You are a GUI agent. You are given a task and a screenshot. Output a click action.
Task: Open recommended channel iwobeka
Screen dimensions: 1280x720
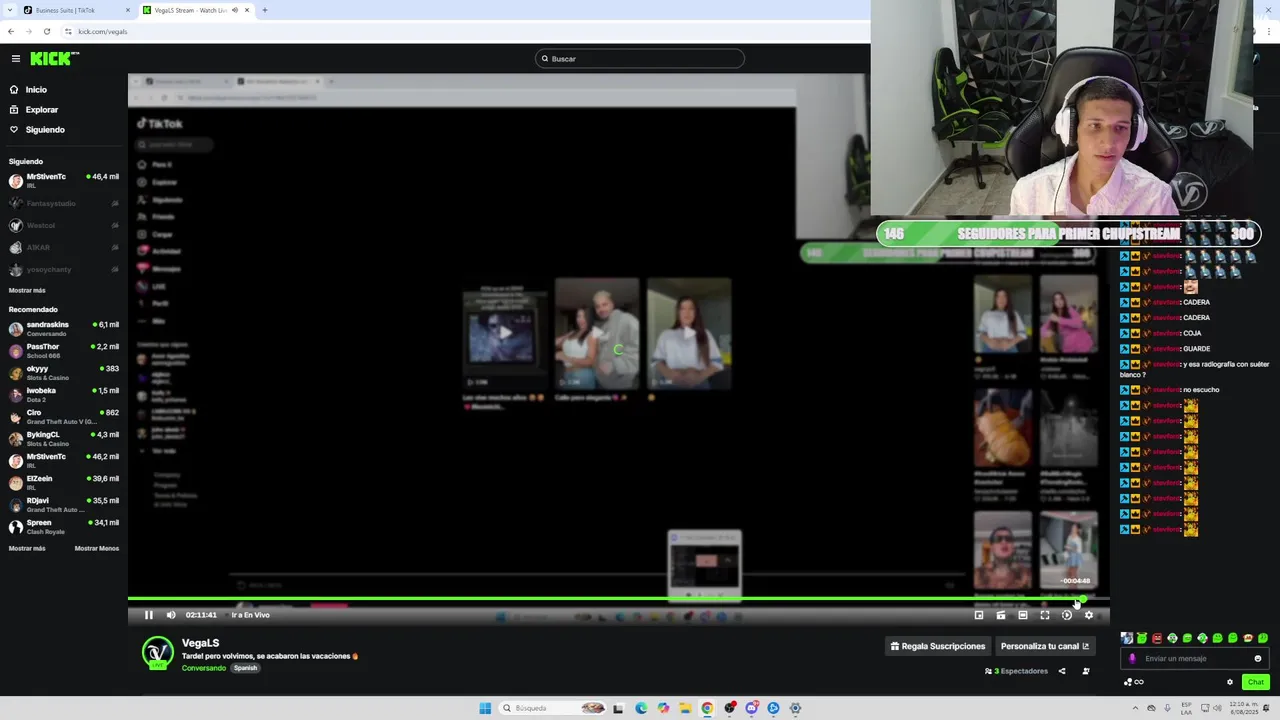64,395
